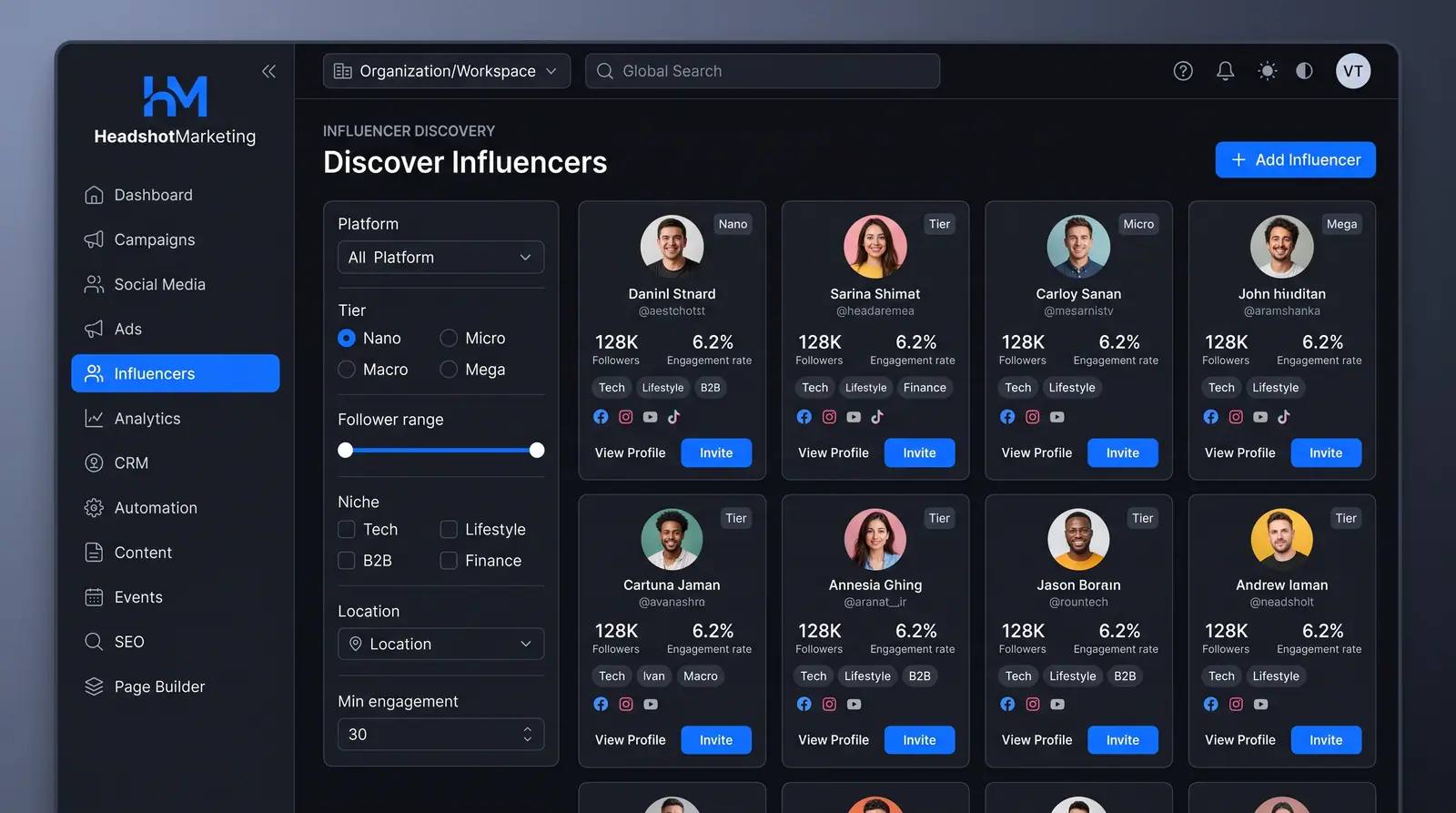Select the Mega tier radio button
Image resolution: width=1456 pixels, height=813 pixels.
[449, 370]
